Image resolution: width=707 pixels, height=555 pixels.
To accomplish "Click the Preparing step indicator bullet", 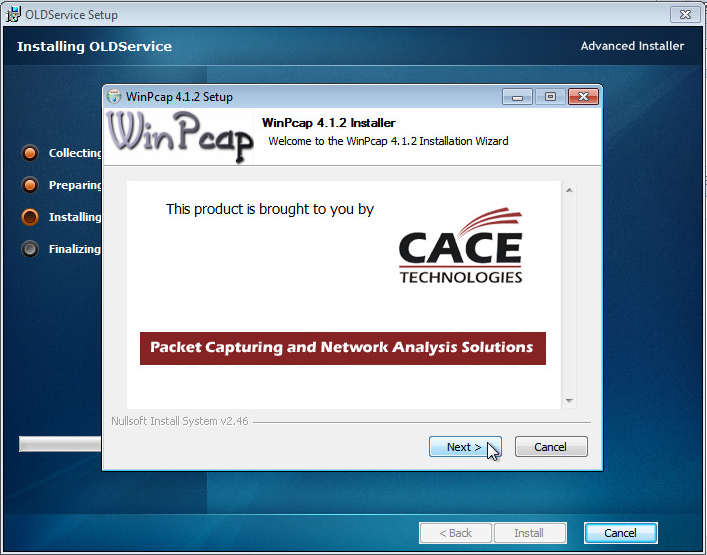I will pyautogui.click(x=30, y=185).
